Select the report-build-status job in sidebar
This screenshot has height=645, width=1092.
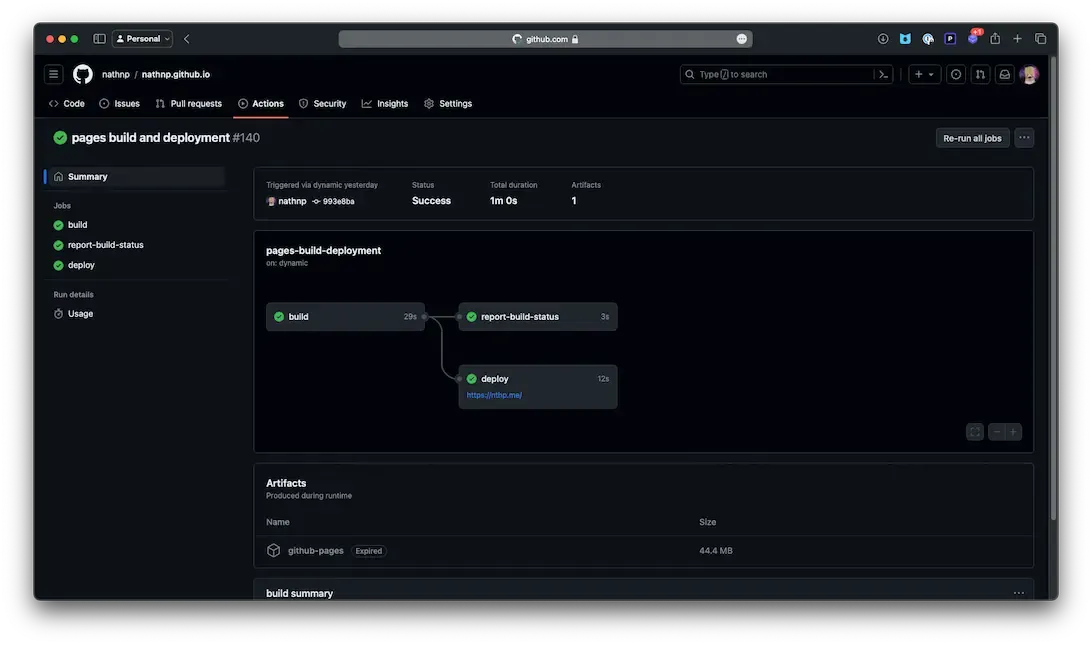click(105, 245)
